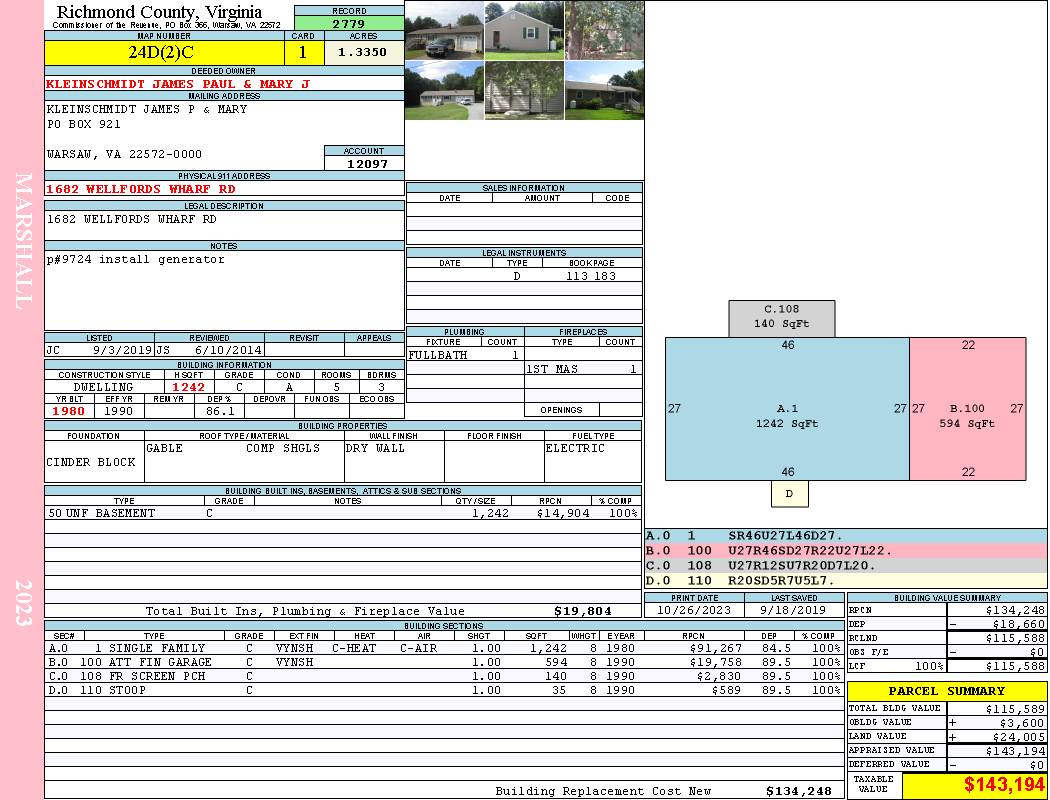This screenshot has width=1050, height=800.
Task: Select fuel type ELECTRIC
Action: click(575, 448)
